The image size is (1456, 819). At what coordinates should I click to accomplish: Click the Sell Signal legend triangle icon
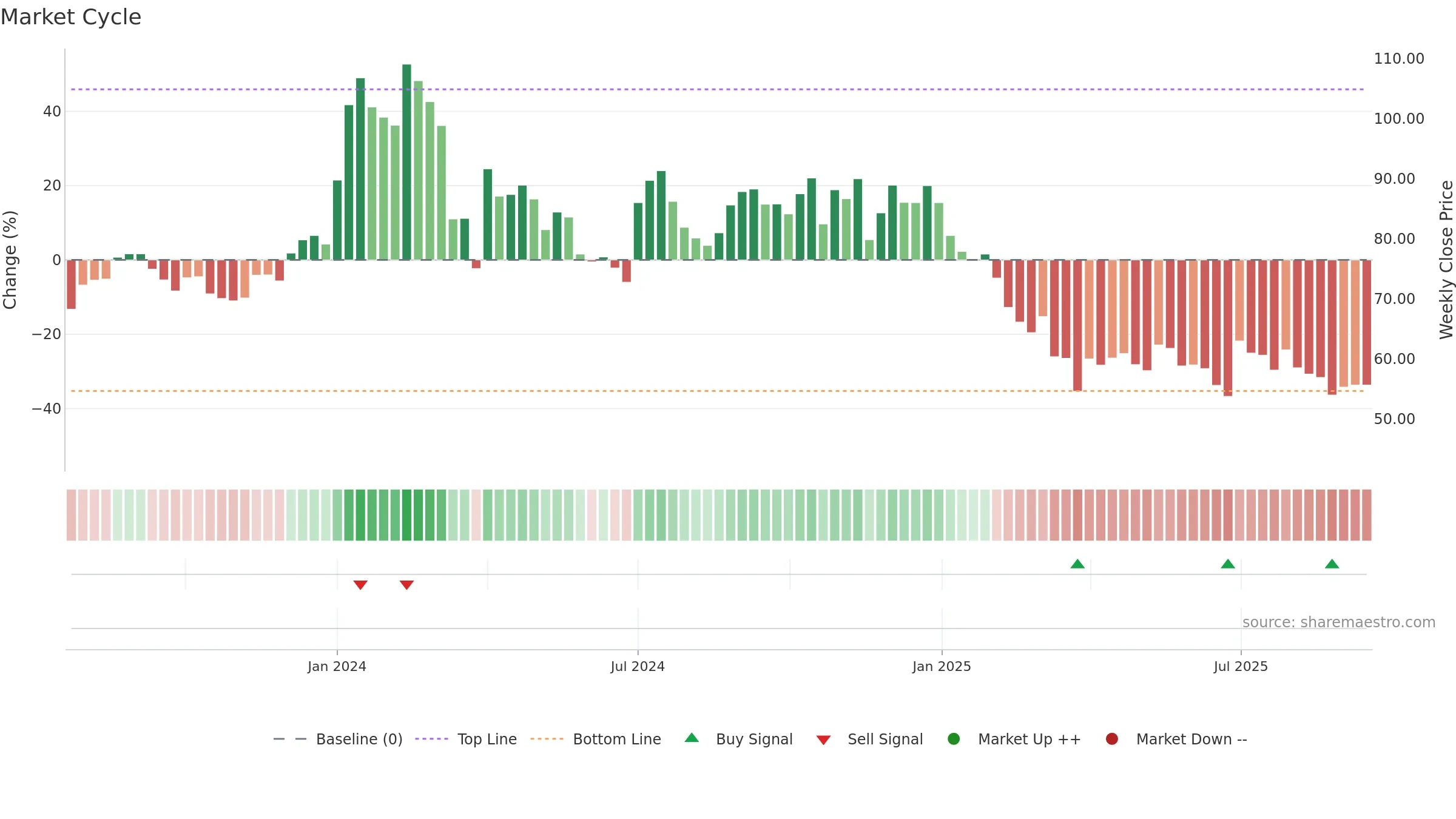click(823, 740)
